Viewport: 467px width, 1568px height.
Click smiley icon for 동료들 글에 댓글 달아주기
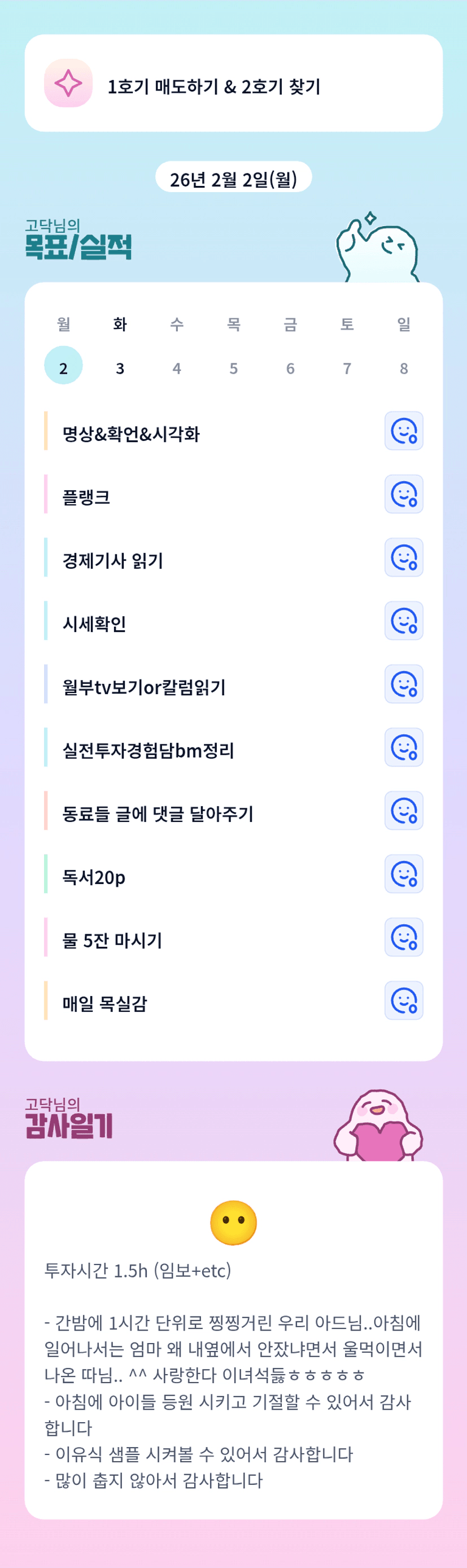tap(404, 811)
